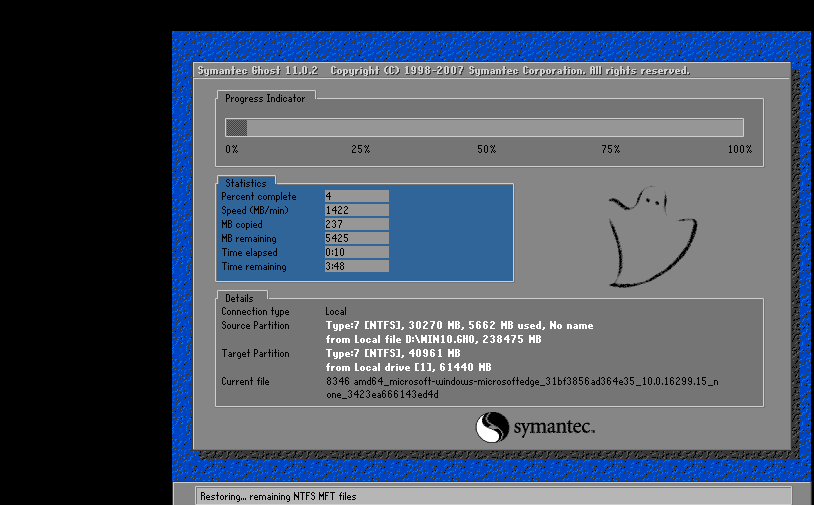Click the Symantec yin-yang logo icon
The height and width of the screenshot is (505, 814).
pyautogui.click(x=492, y=427)
